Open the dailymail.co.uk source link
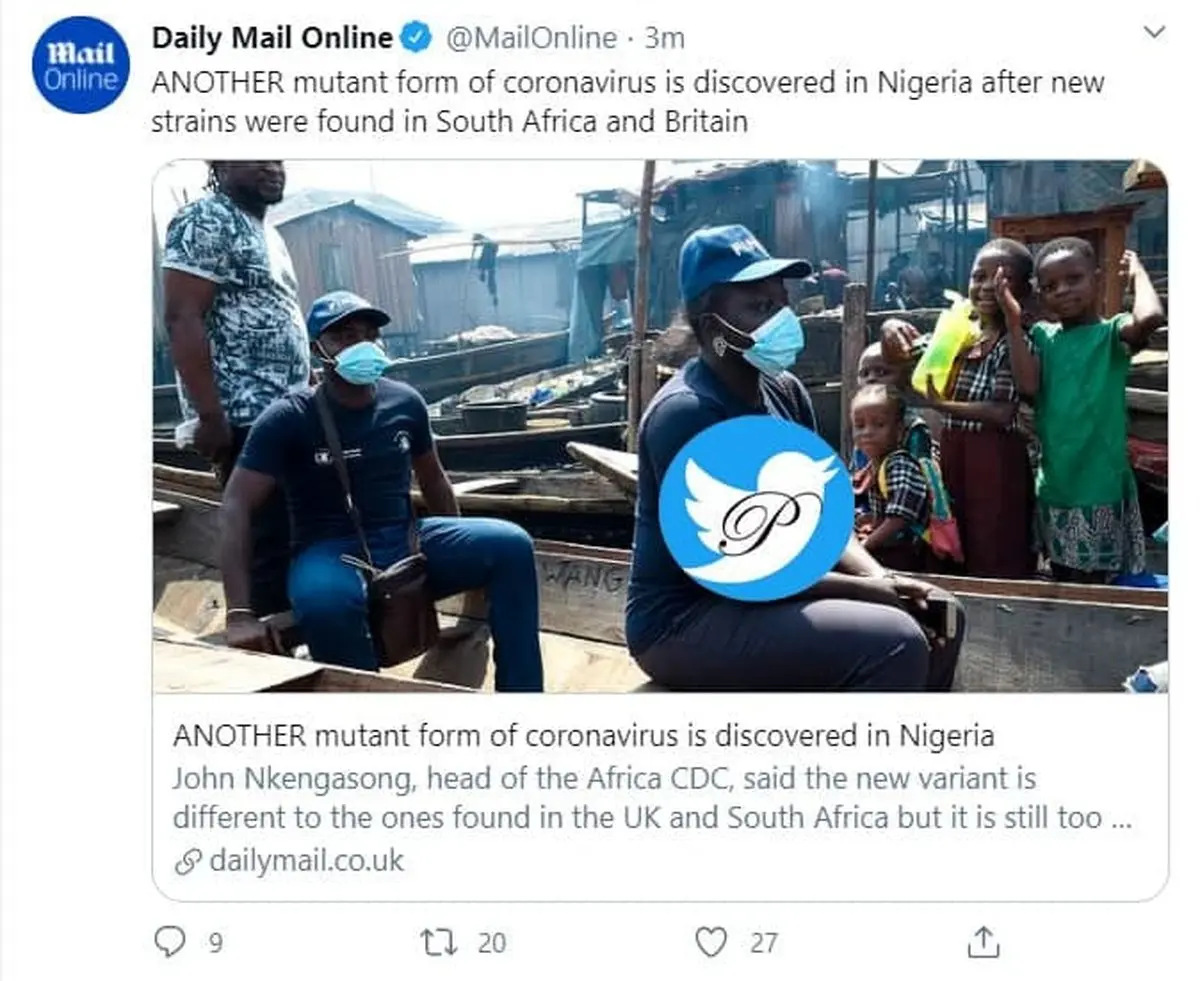Viewport: 1200px width, 981px height. (x=306, y=861)
